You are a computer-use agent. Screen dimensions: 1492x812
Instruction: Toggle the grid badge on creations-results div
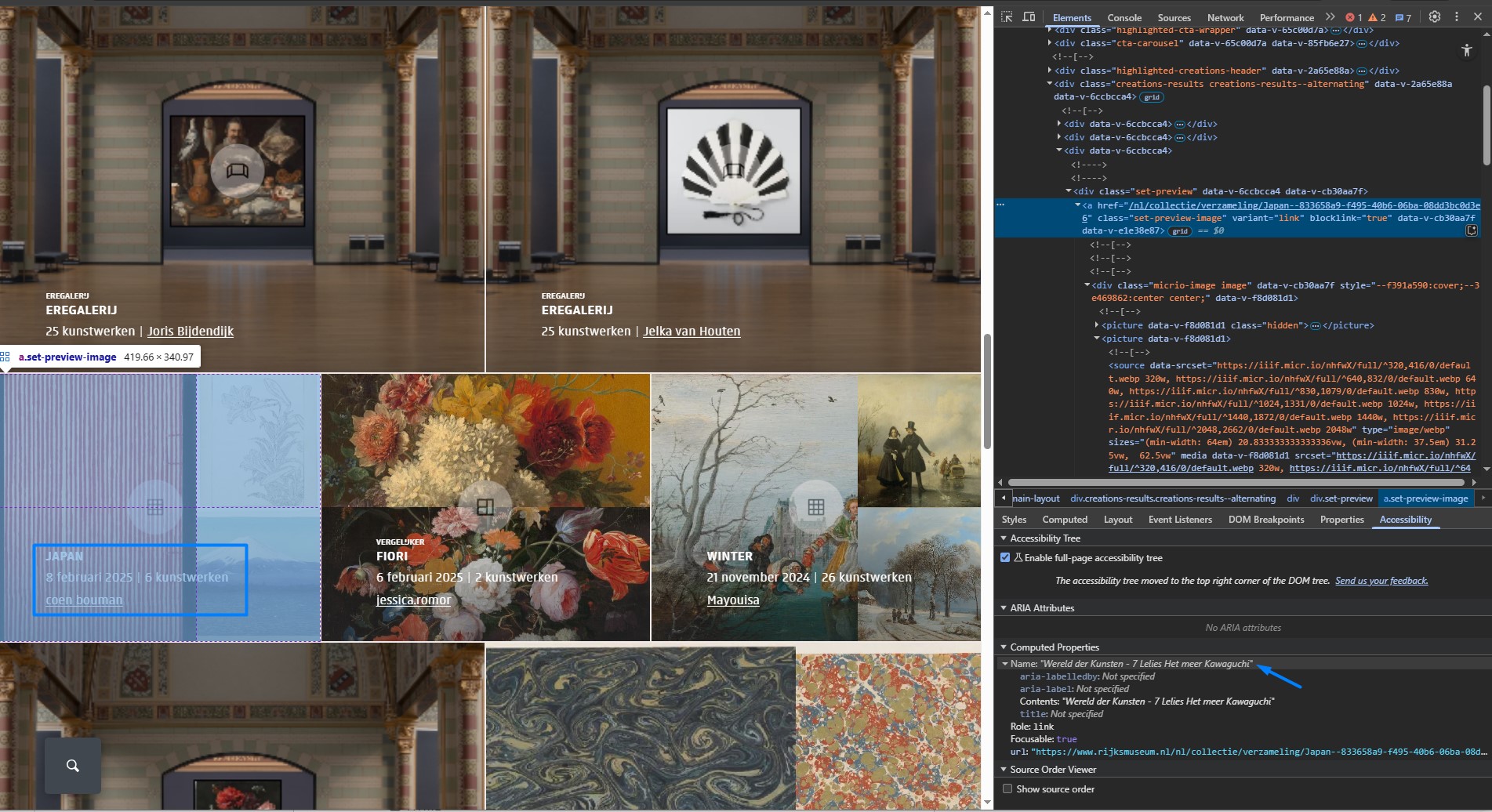(1152, 97)
